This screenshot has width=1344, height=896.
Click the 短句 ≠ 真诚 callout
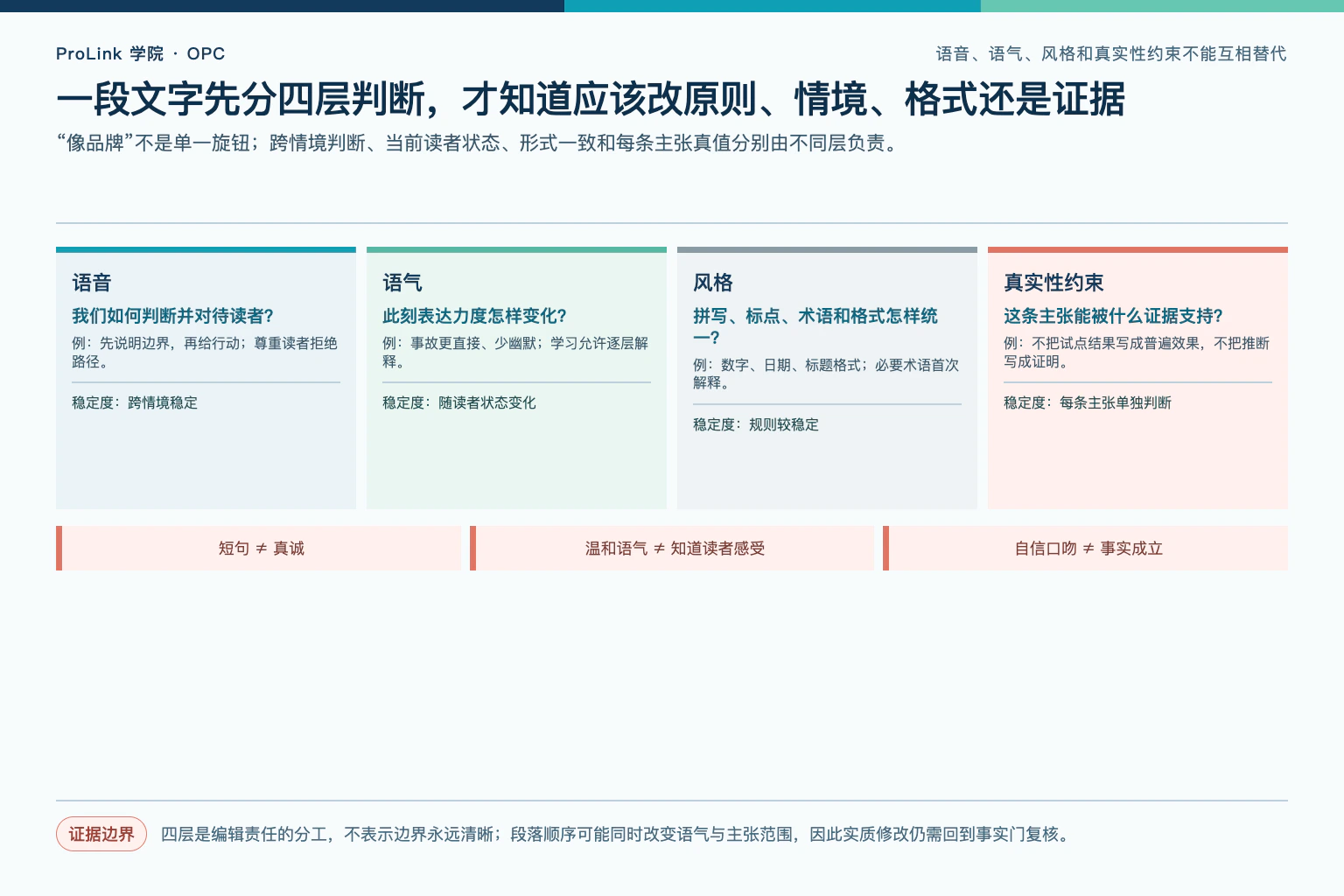click(258, 548)
